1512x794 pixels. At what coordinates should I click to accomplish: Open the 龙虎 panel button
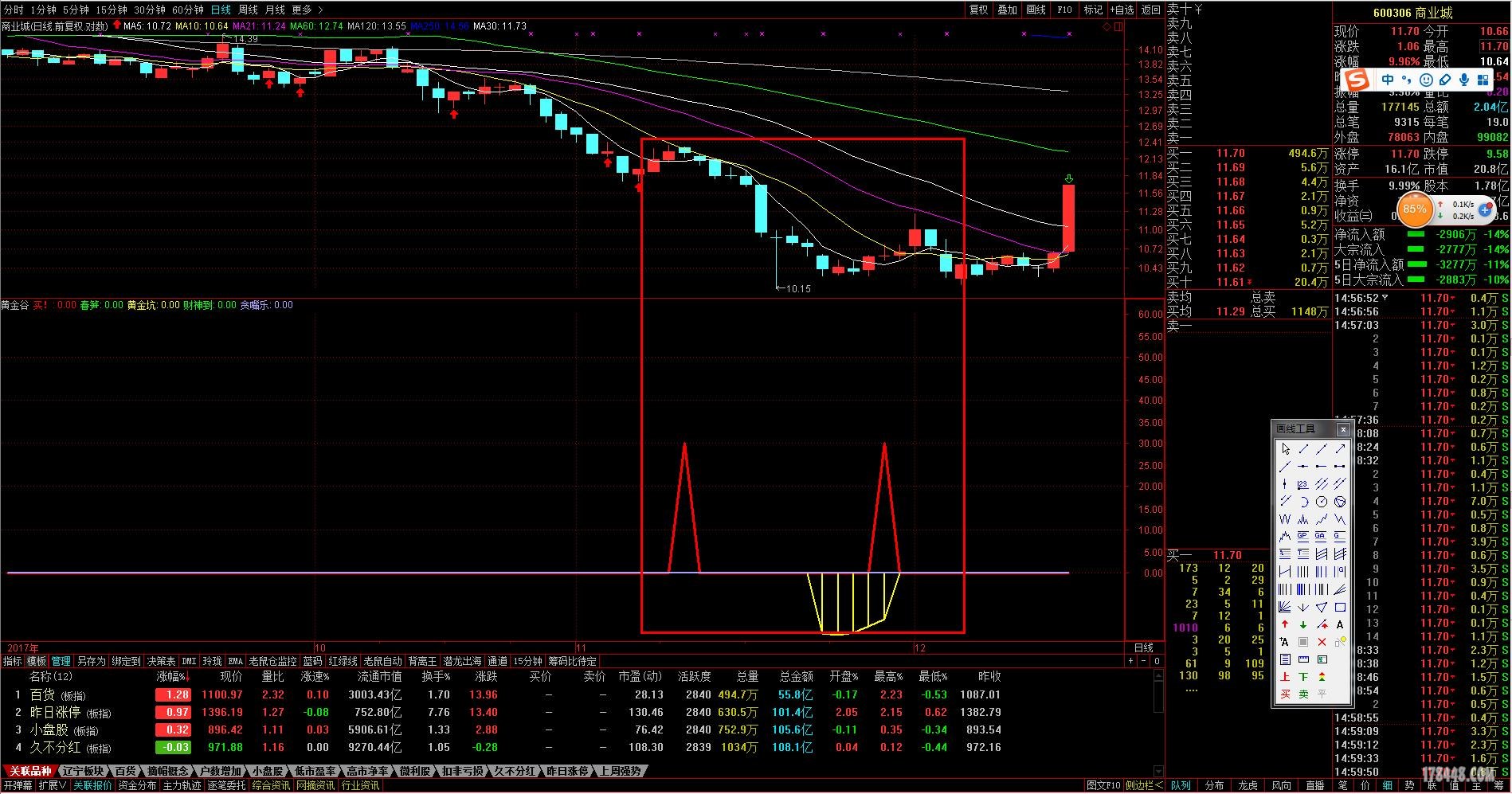(x=1248, y=785)
